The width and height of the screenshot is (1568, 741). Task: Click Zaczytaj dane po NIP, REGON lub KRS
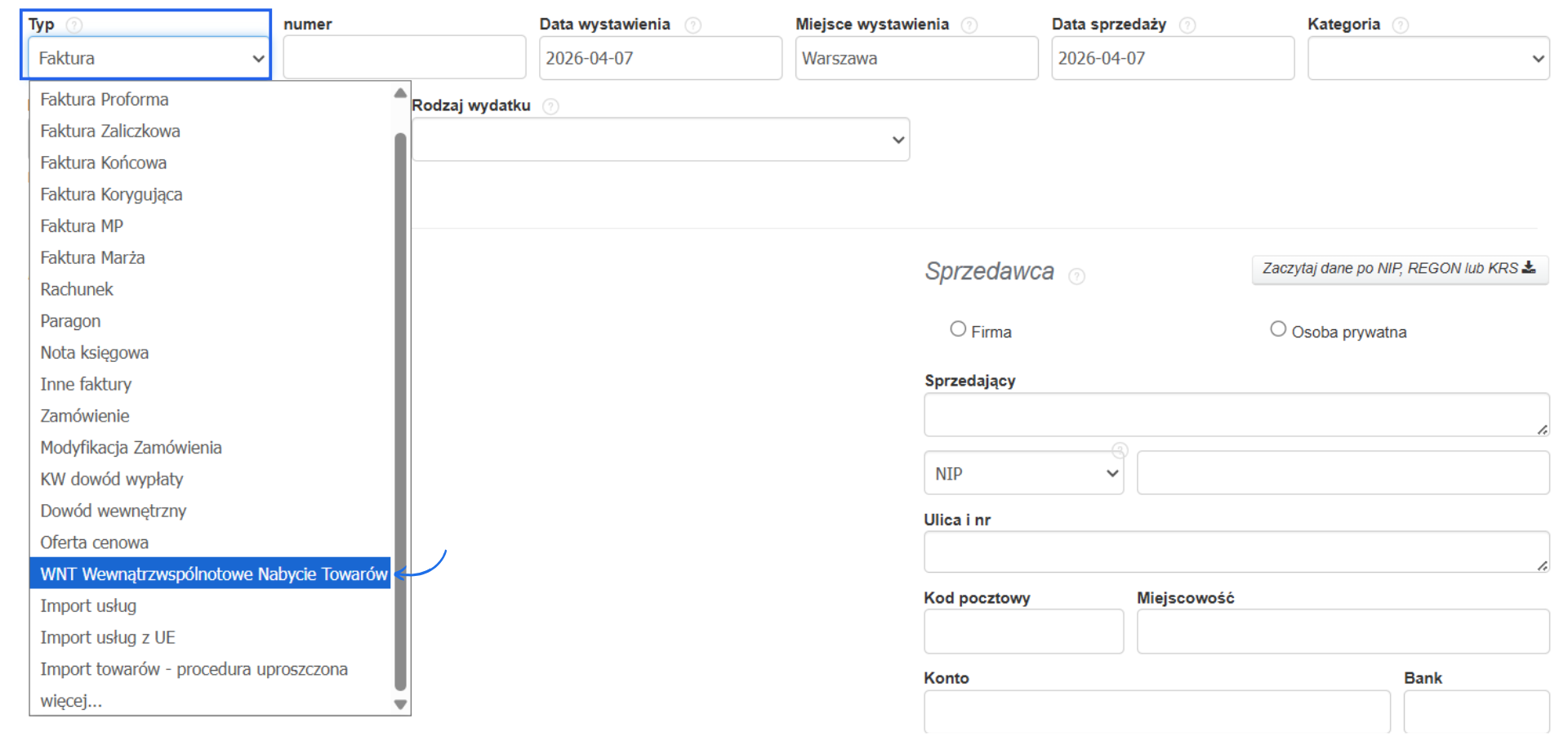1399,269
